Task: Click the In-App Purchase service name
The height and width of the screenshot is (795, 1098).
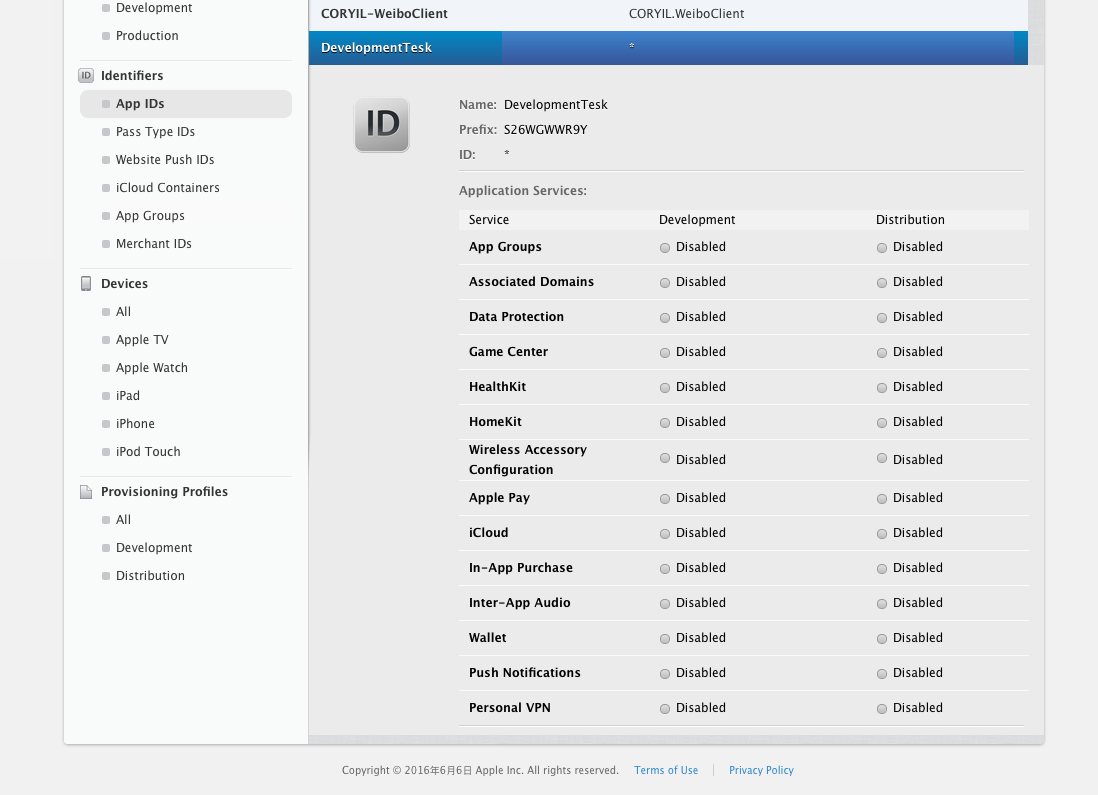Action: 520,567
